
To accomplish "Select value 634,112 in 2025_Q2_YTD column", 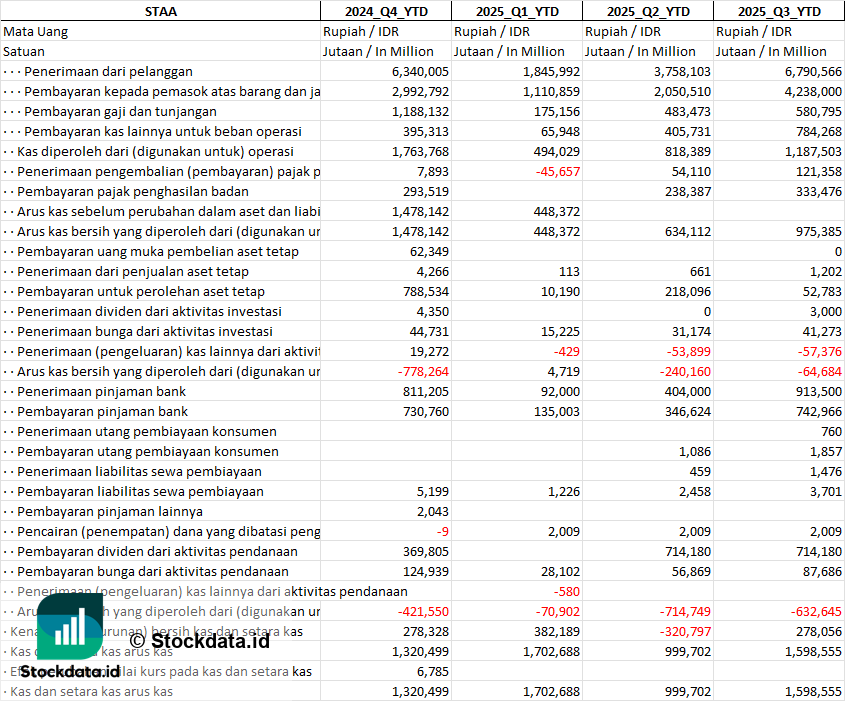I will [688, 232].
